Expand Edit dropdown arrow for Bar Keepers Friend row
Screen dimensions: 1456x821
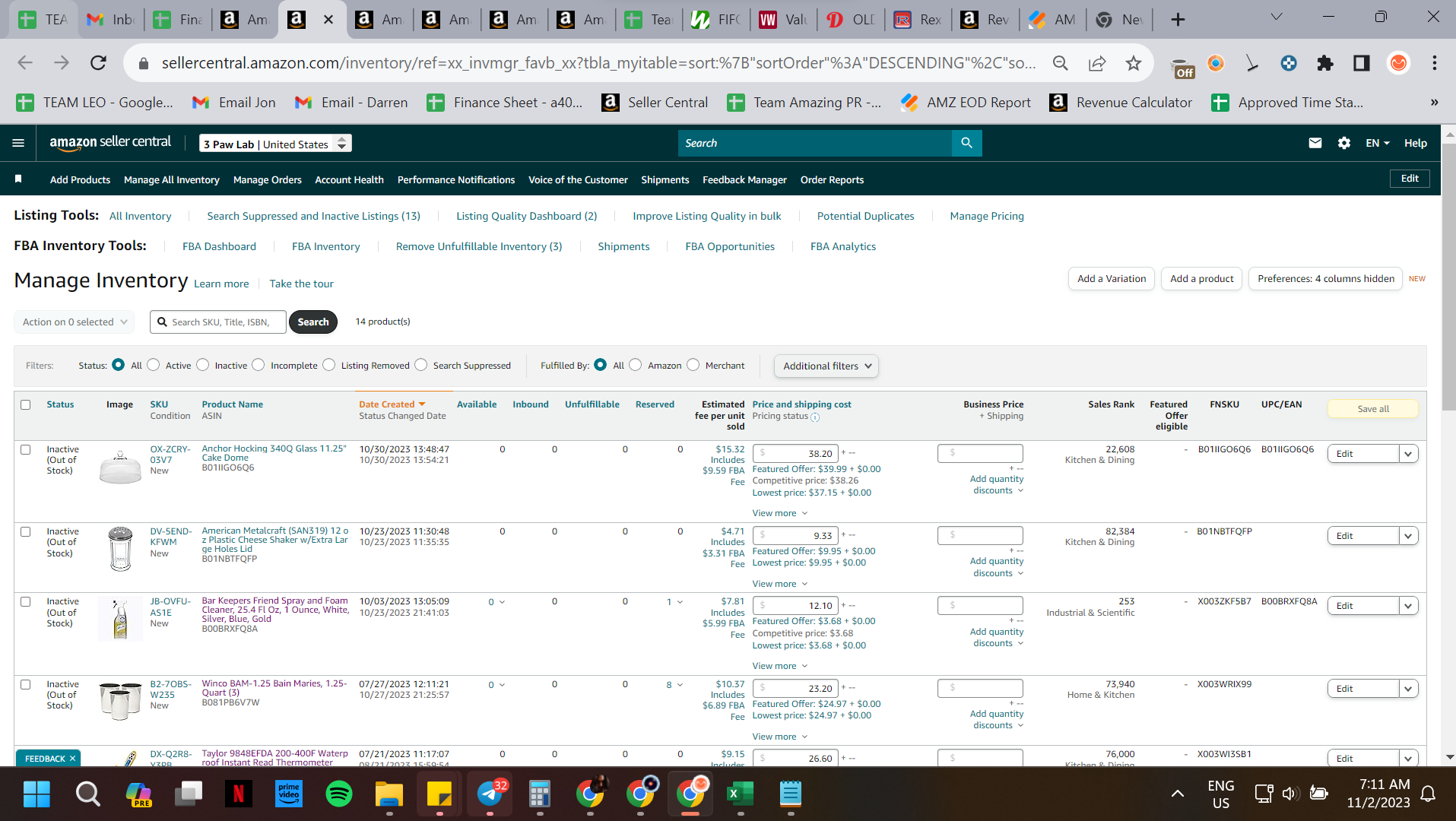tap(1408, 606)
